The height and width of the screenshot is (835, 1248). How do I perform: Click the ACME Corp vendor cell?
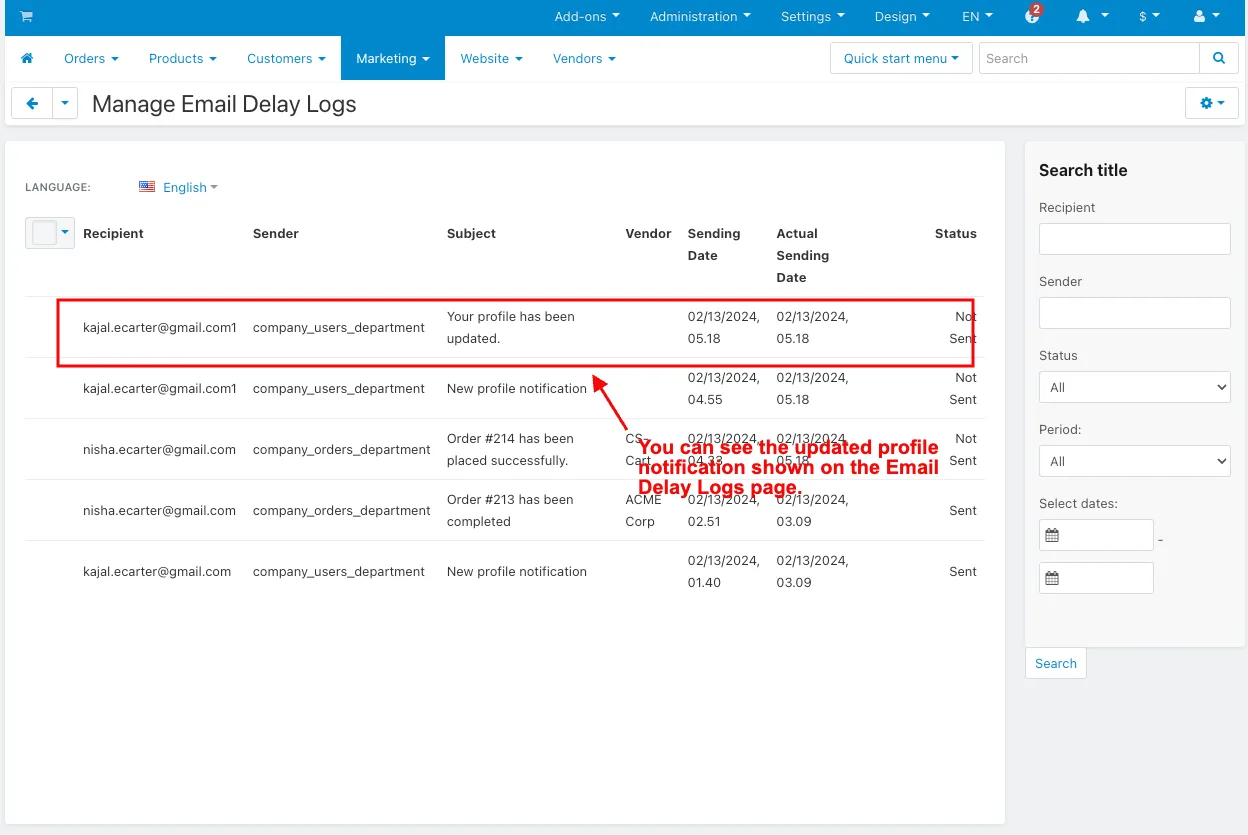pos(643,510)
